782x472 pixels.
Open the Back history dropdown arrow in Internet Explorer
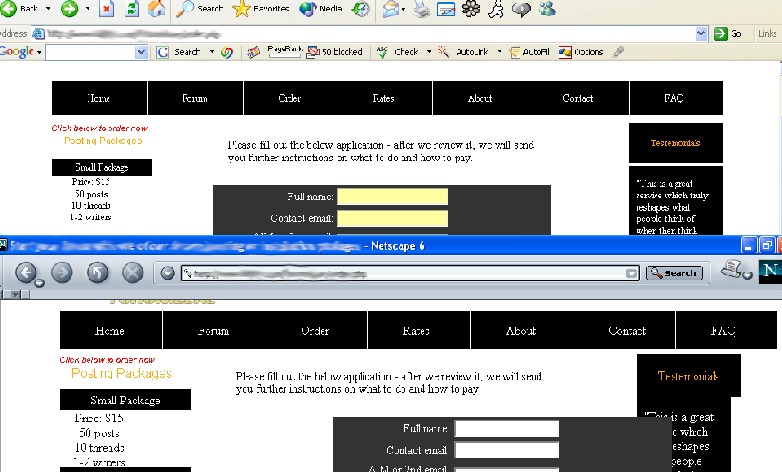click(48, 8)
